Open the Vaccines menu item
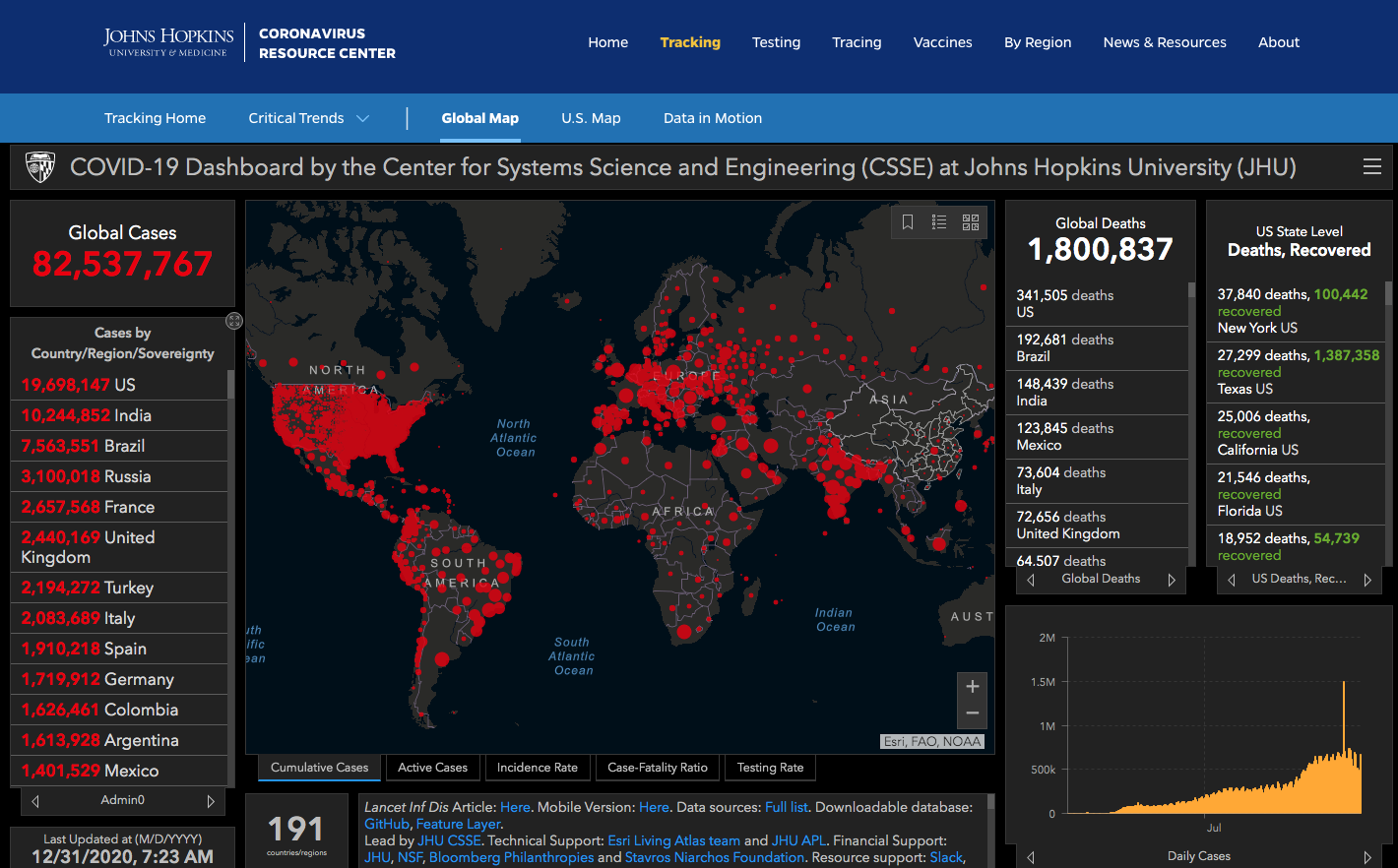1398x868 pixels. [942, 42]
